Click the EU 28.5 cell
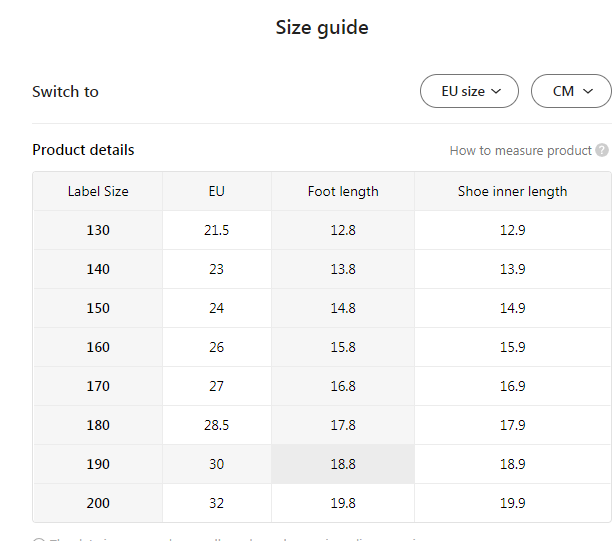The width and height of the screenshot is (616, 541). 217,425
